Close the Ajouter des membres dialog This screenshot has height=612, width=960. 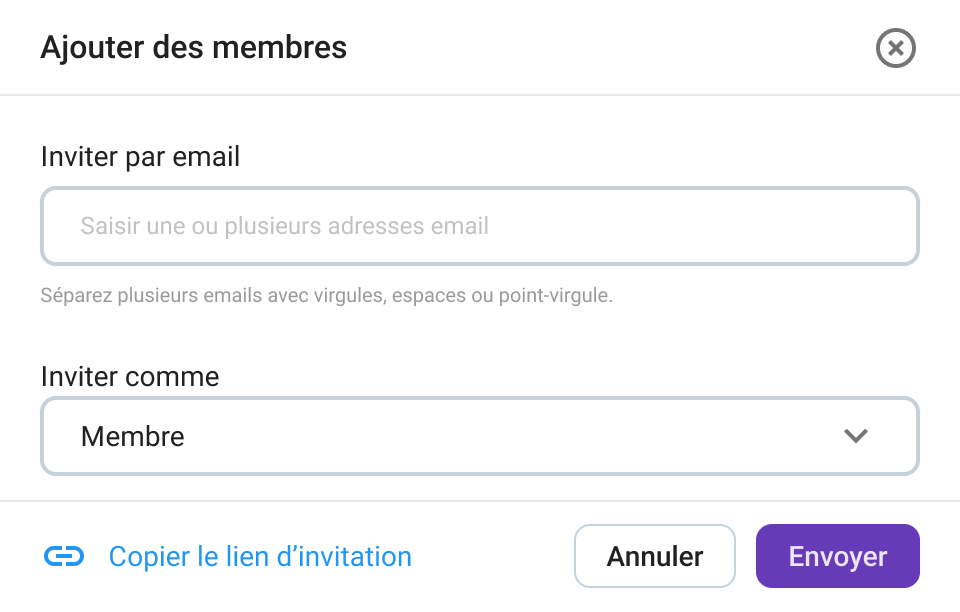(x=895, y=48)
